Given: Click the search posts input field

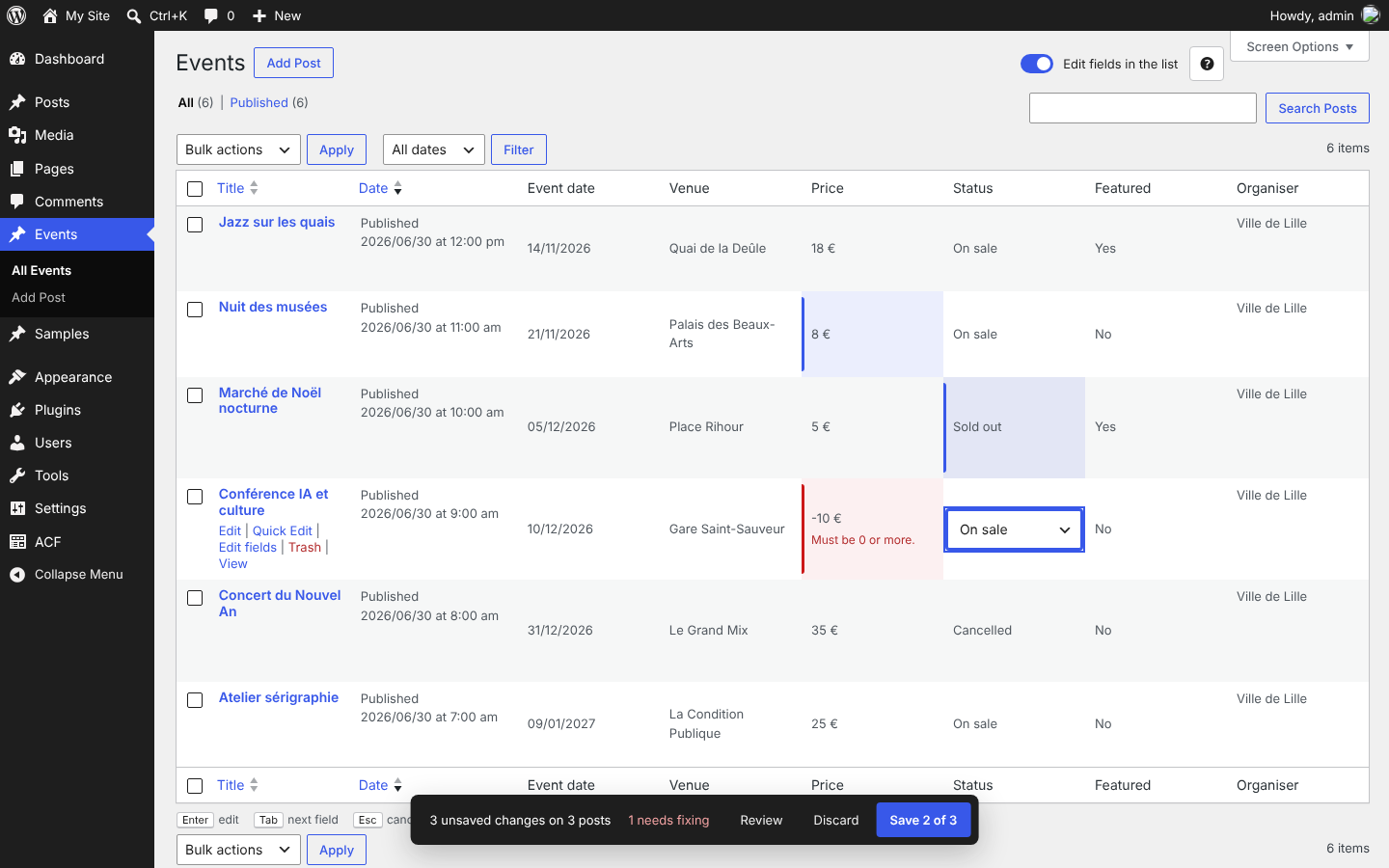Looking at the screenshot, I should (x=1143, y=108).
